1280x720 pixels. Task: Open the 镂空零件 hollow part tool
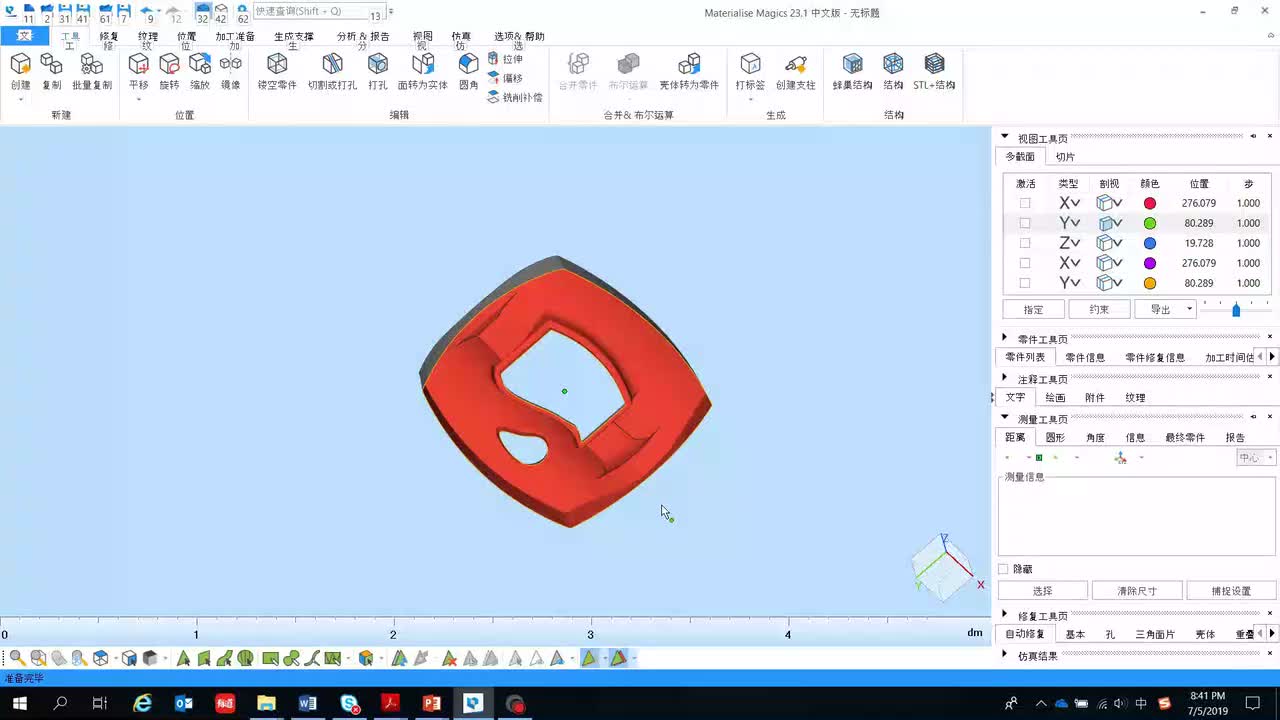click(277, 72)
